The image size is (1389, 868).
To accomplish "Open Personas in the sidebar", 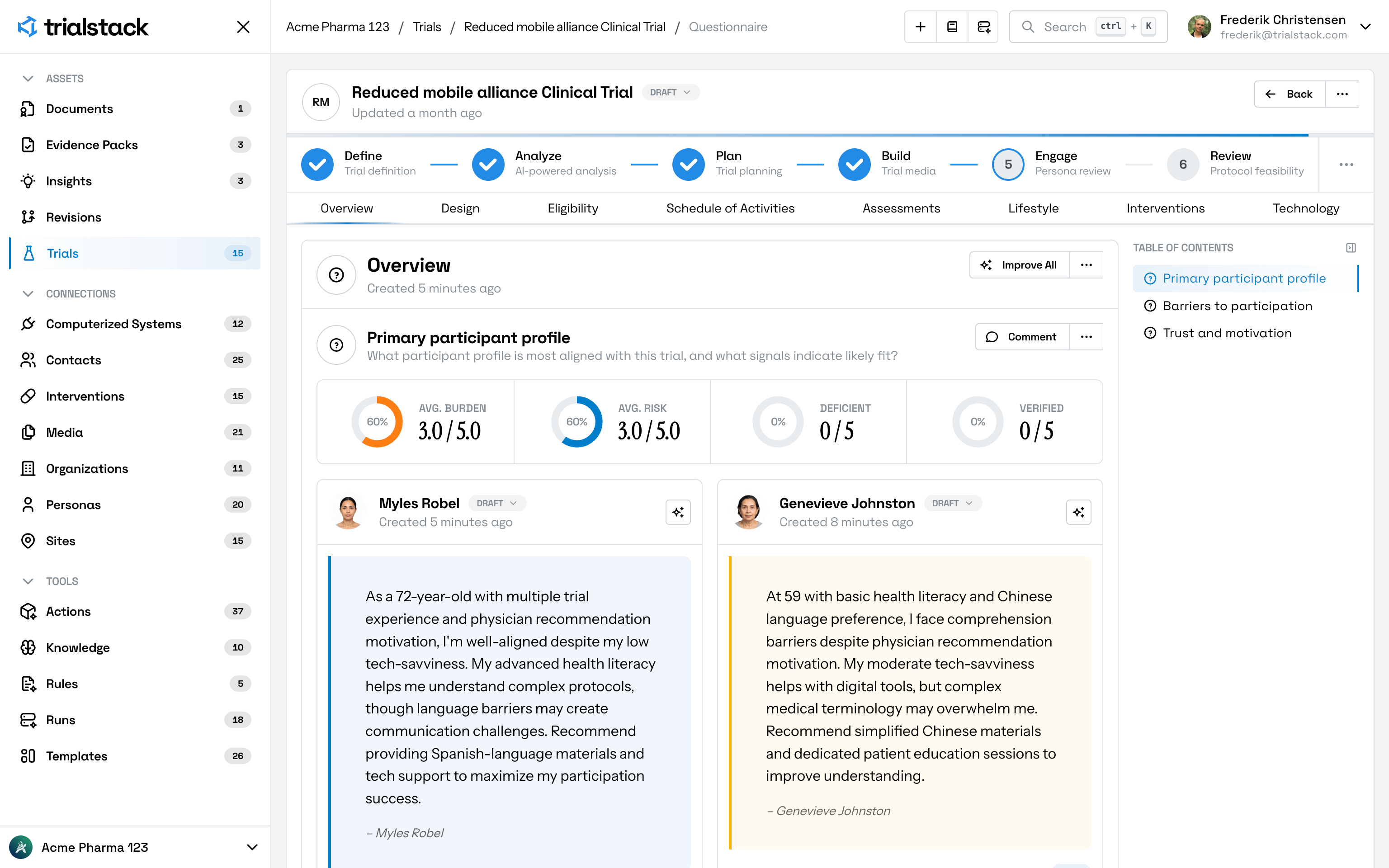I will 135,505.
